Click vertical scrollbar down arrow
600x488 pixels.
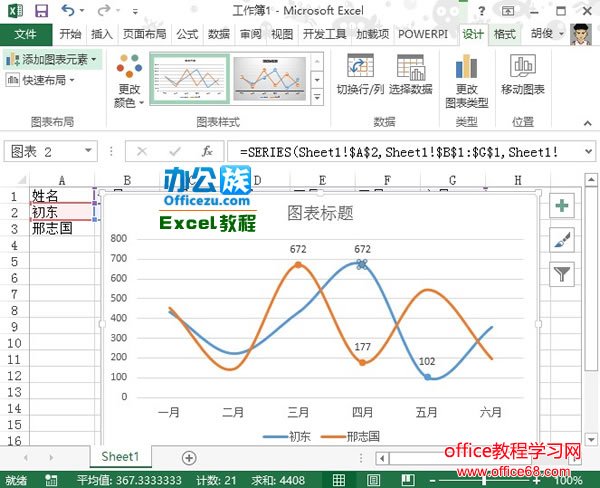click(x=591, y=439)
